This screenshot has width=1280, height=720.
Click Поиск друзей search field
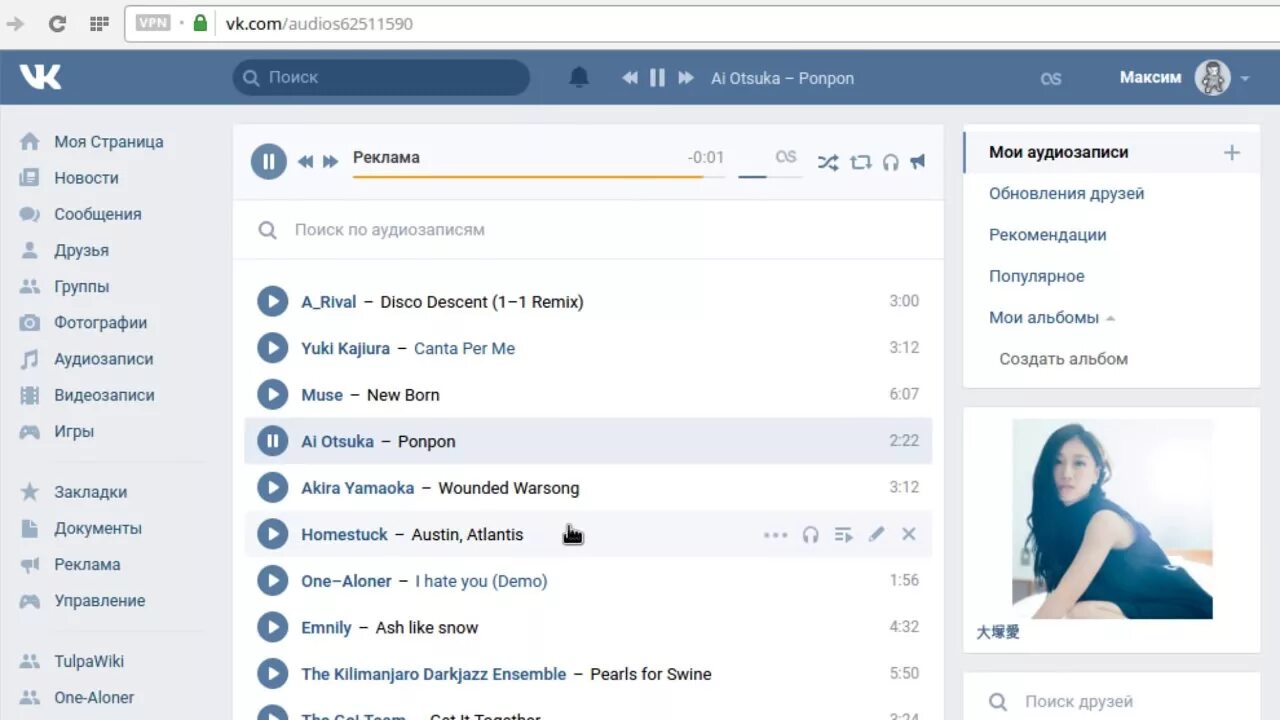(x=1111, y=702)
